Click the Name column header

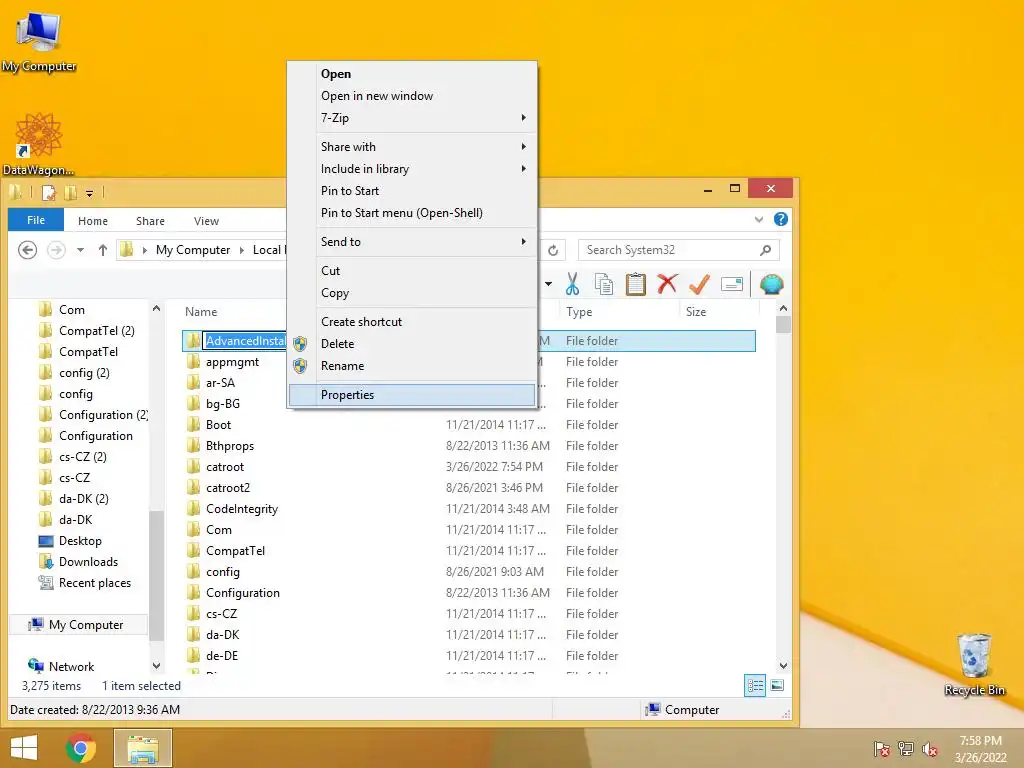[x=200, y=312]
